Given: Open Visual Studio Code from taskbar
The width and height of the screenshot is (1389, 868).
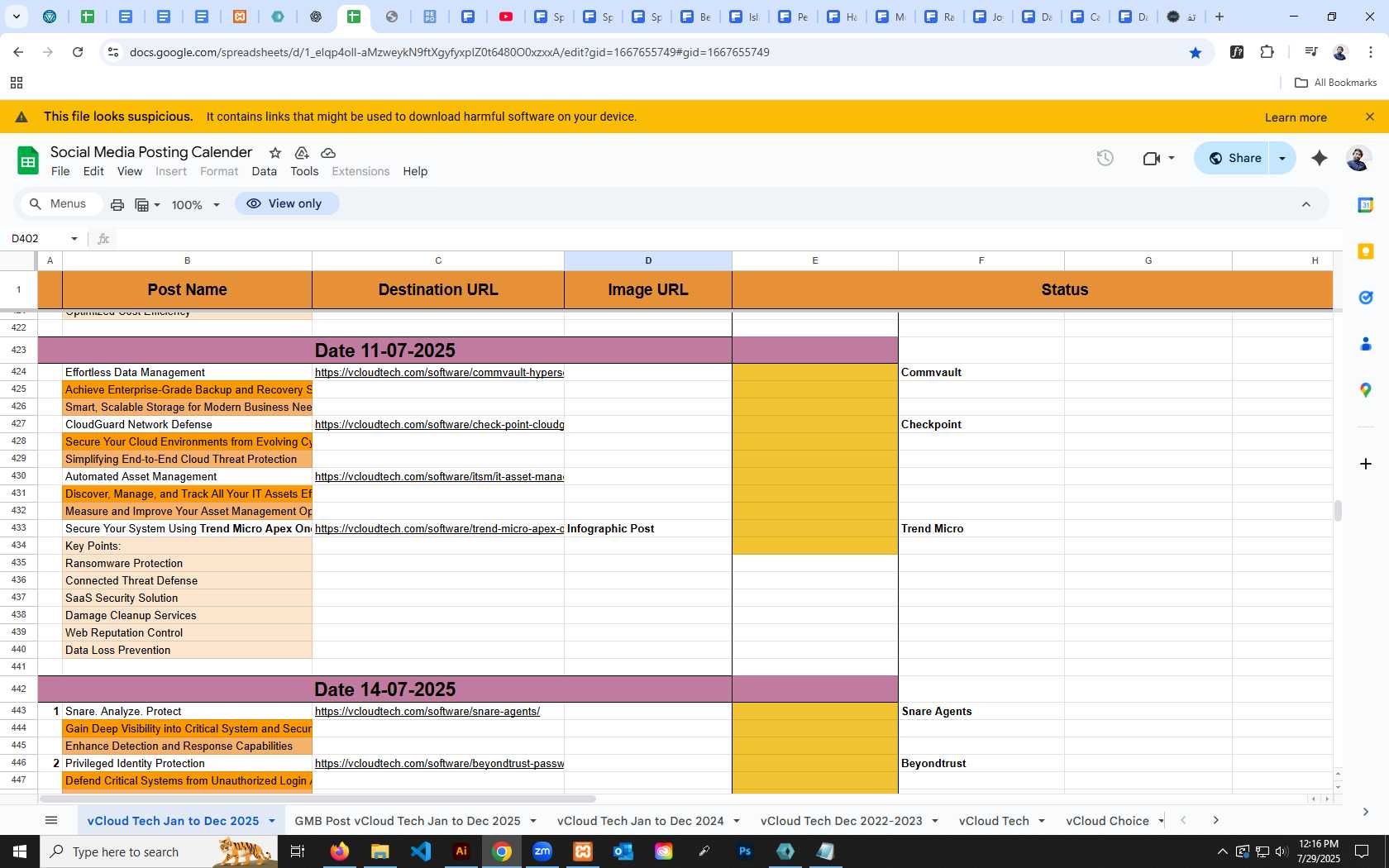Looking at the screenshot, I should coord(421,851).
